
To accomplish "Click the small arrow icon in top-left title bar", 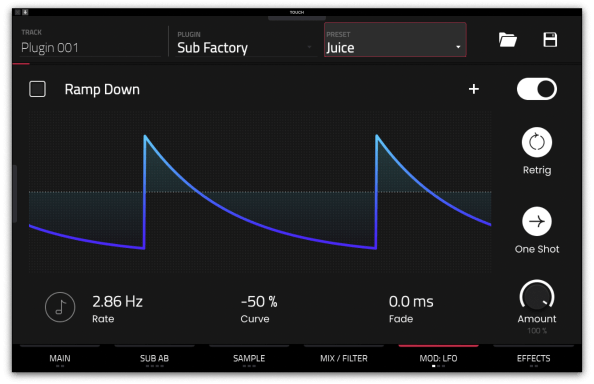I will click(25, 12).
